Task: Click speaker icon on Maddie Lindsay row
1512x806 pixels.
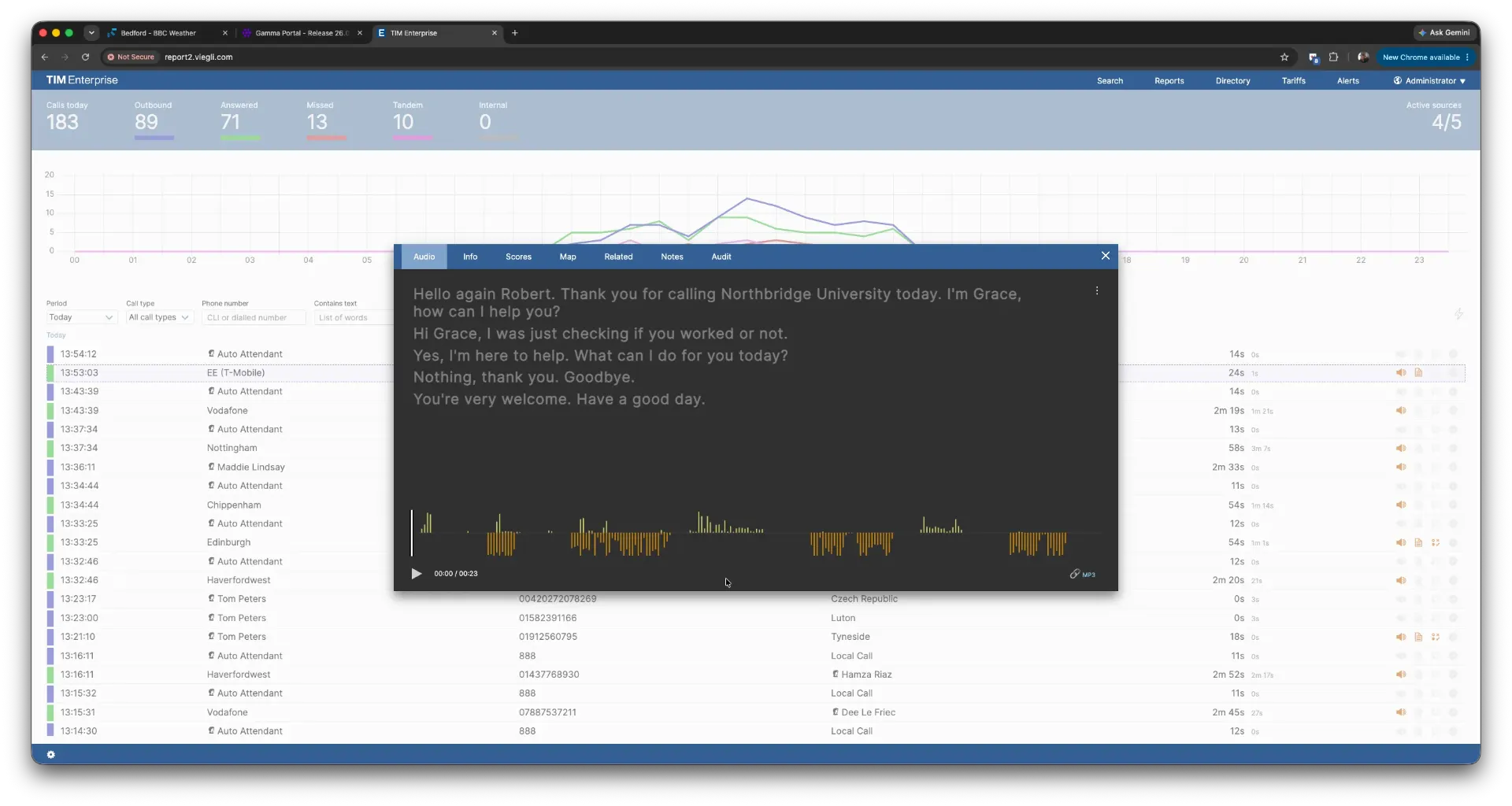Action: [x=1401, y=468]
